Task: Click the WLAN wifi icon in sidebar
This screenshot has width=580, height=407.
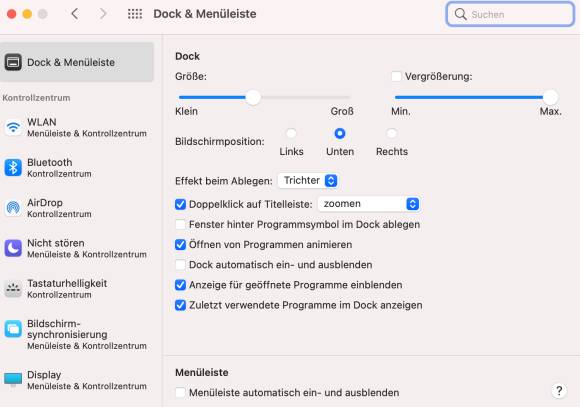Action: pyautogui.click(x=13, y=128)
